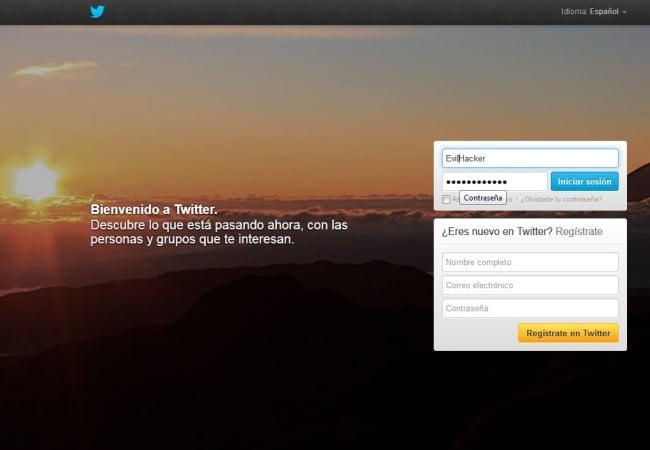The height and width of the screenshot is (450, 650).
Task: Select the Correo electrónico field
Action: click(530, 285)
